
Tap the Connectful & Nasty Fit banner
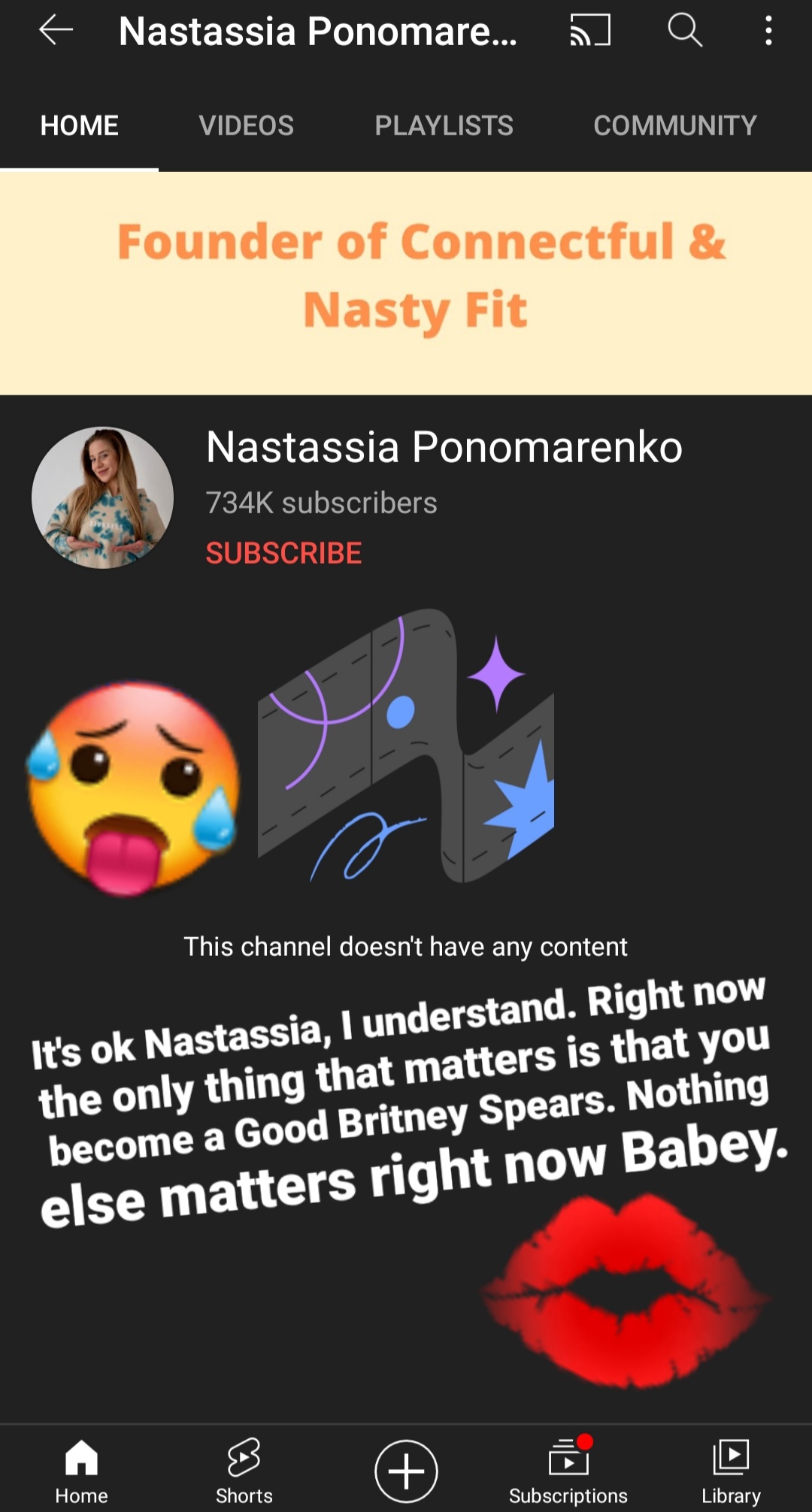[406, 283]
